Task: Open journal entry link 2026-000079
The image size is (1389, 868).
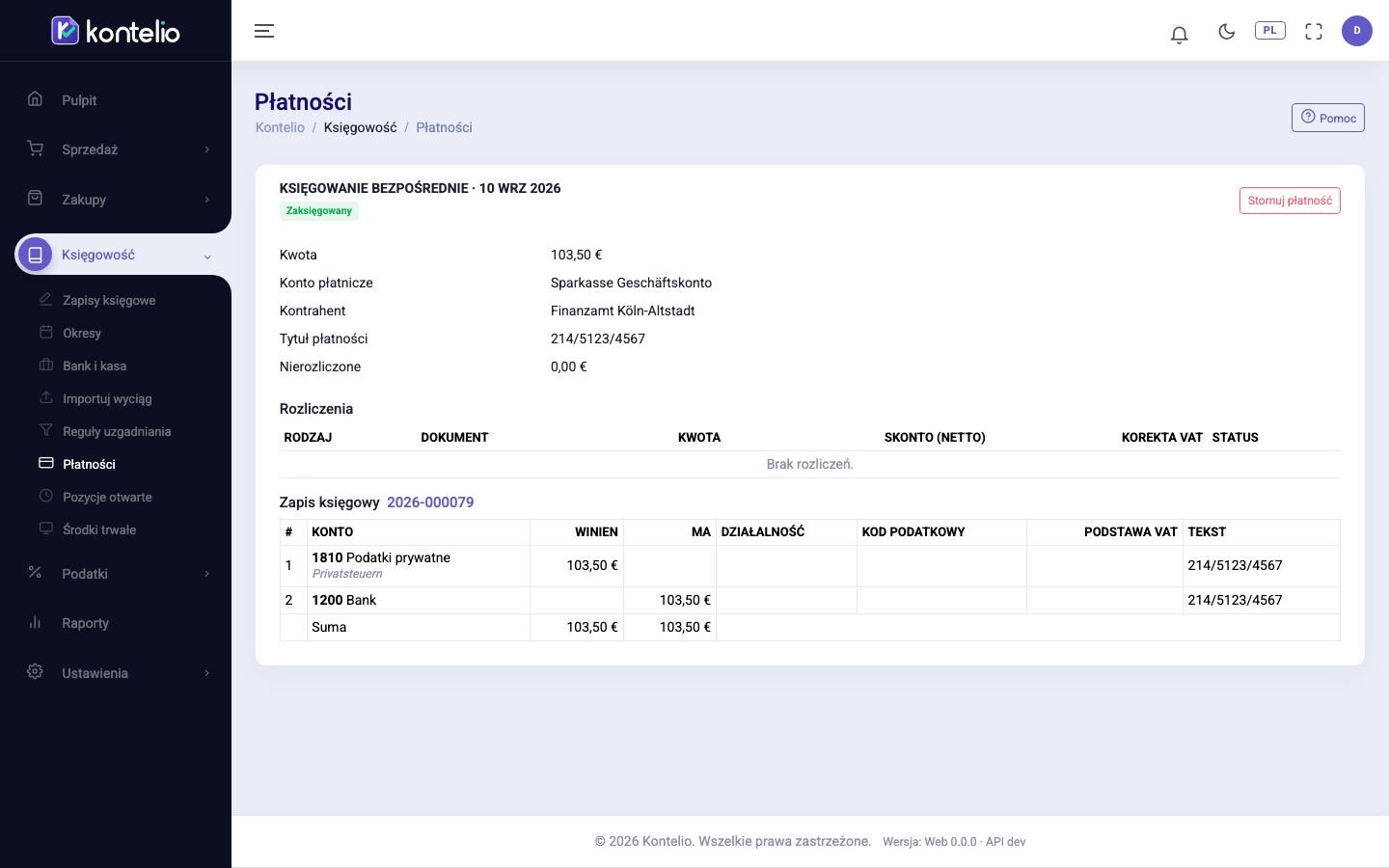Action: click(430, 502)
